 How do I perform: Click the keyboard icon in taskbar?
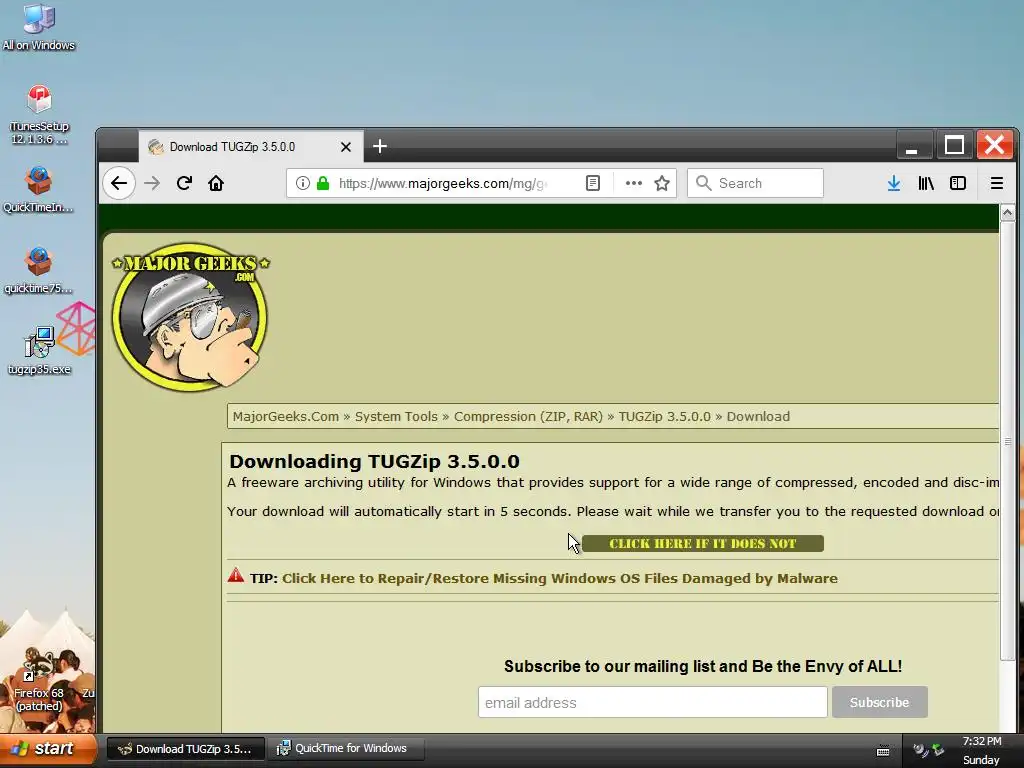pos(883,750)
